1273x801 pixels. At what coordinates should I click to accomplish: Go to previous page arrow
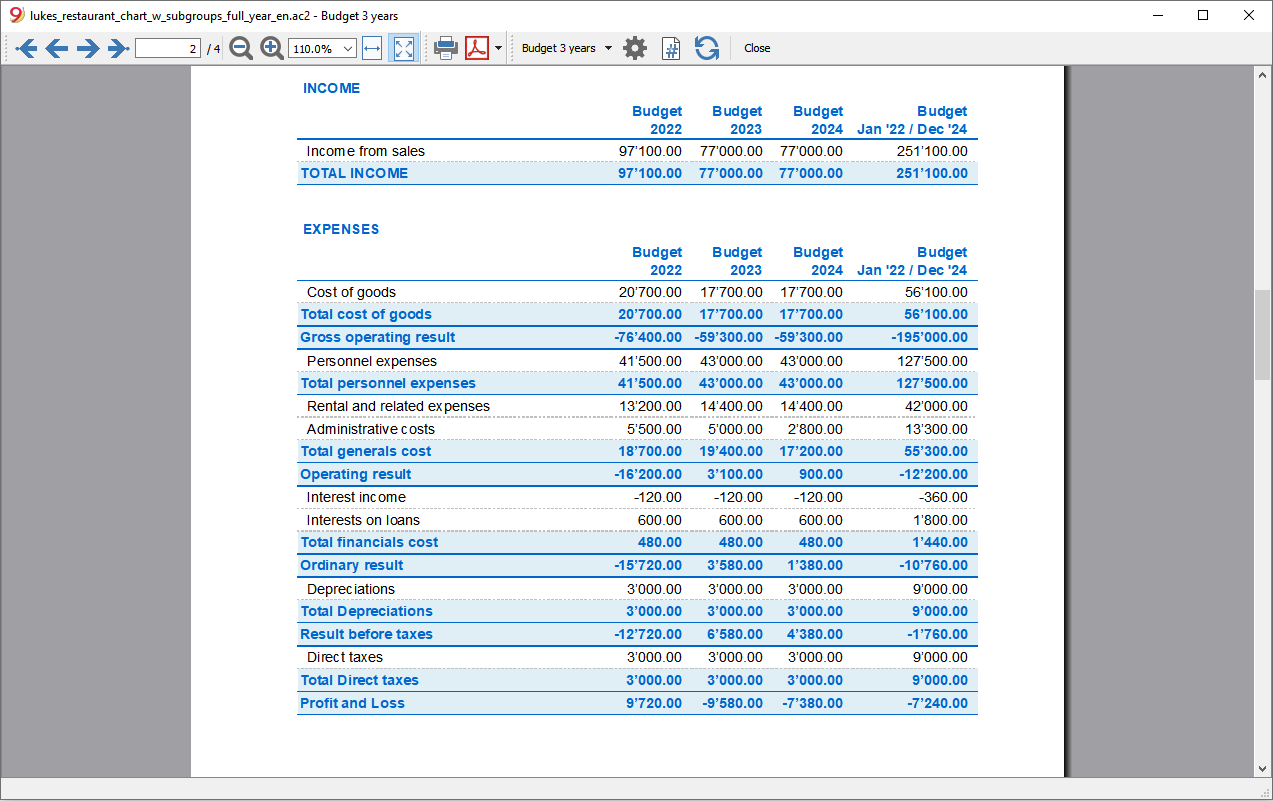pyautogui.click(x=57, y=48)
